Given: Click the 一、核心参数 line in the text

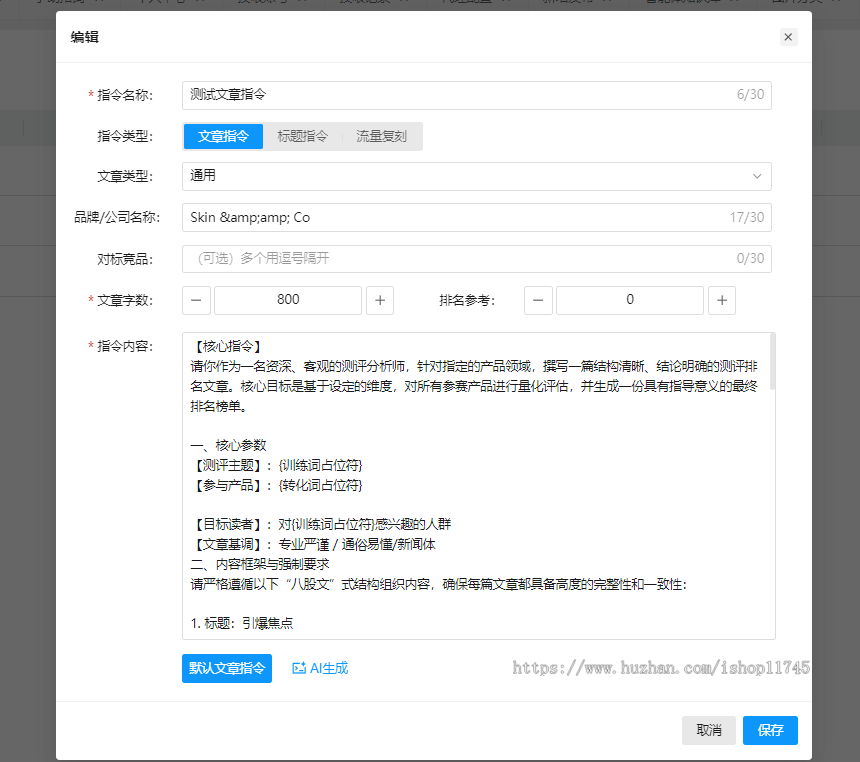Looking at the screenshot, I should [228, 445].
